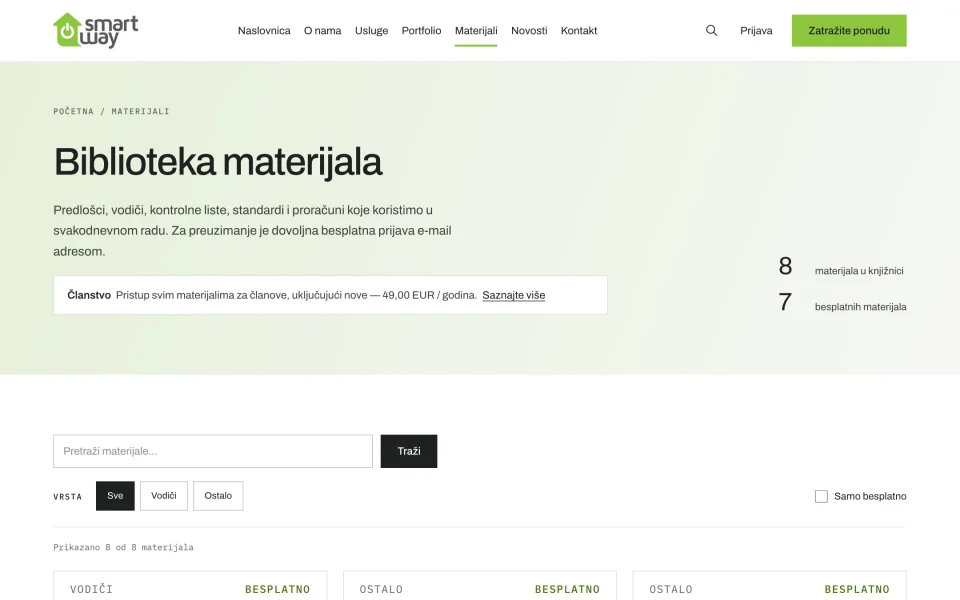Open the O nama menu item
Viewport: 960px width, 600px height.
click(x=323, y=31)
